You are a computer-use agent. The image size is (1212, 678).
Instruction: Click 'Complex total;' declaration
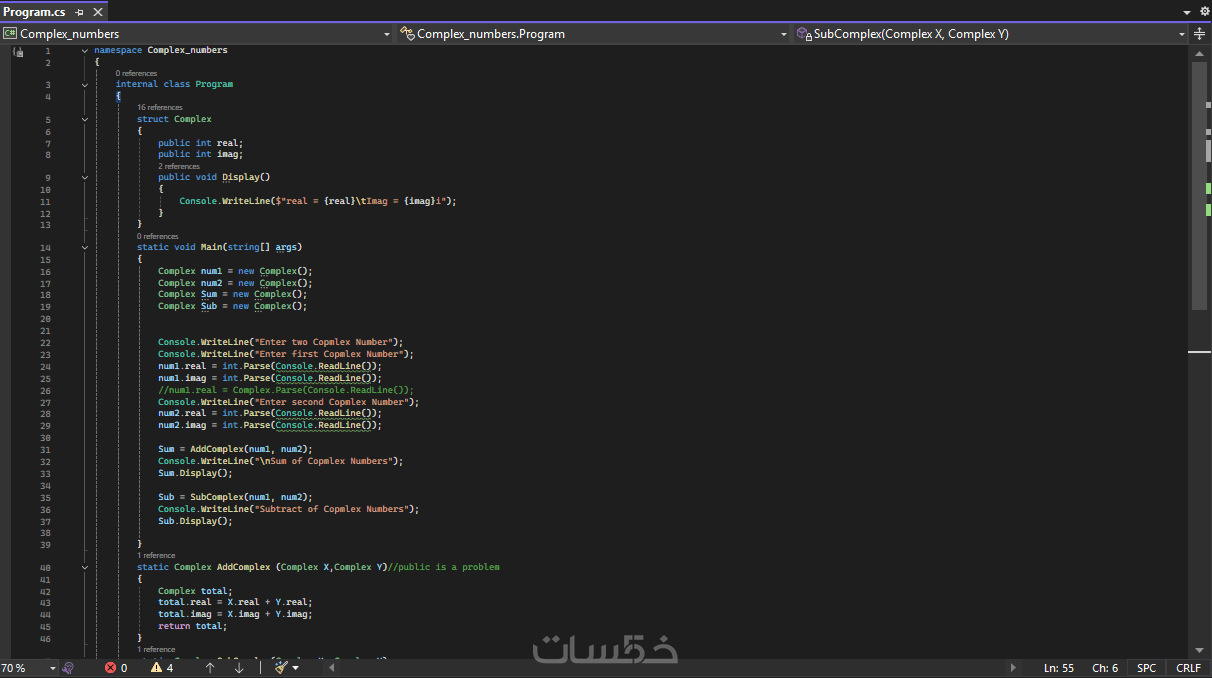tap(195, 591)
